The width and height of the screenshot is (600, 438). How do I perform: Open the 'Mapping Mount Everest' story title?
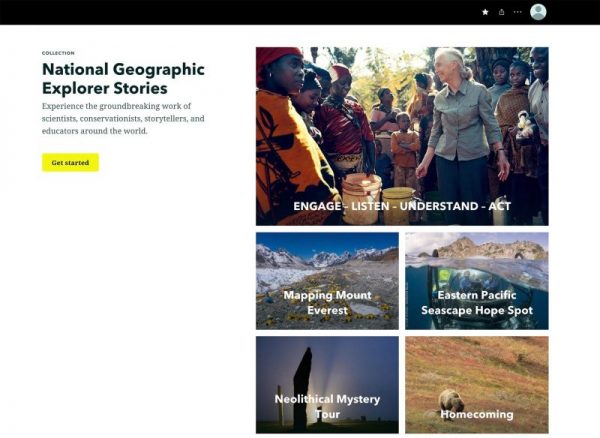pos(327,302)
